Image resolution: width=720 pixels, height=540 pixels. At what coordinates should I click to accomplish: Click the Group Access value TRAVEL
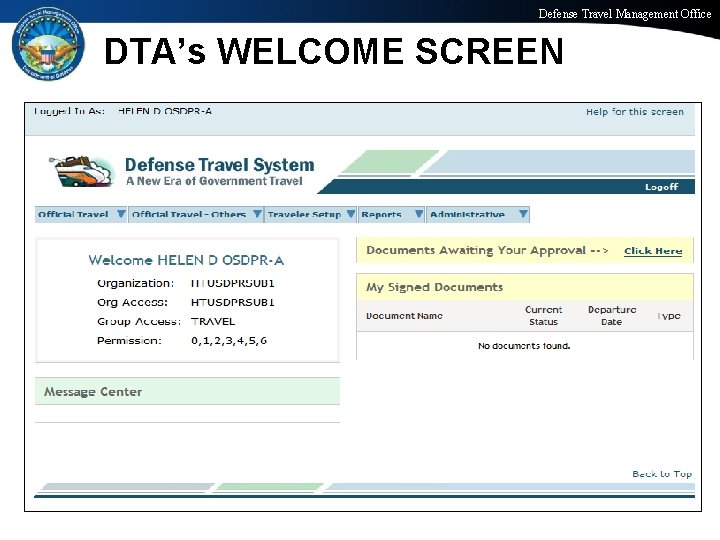point(213,321)
